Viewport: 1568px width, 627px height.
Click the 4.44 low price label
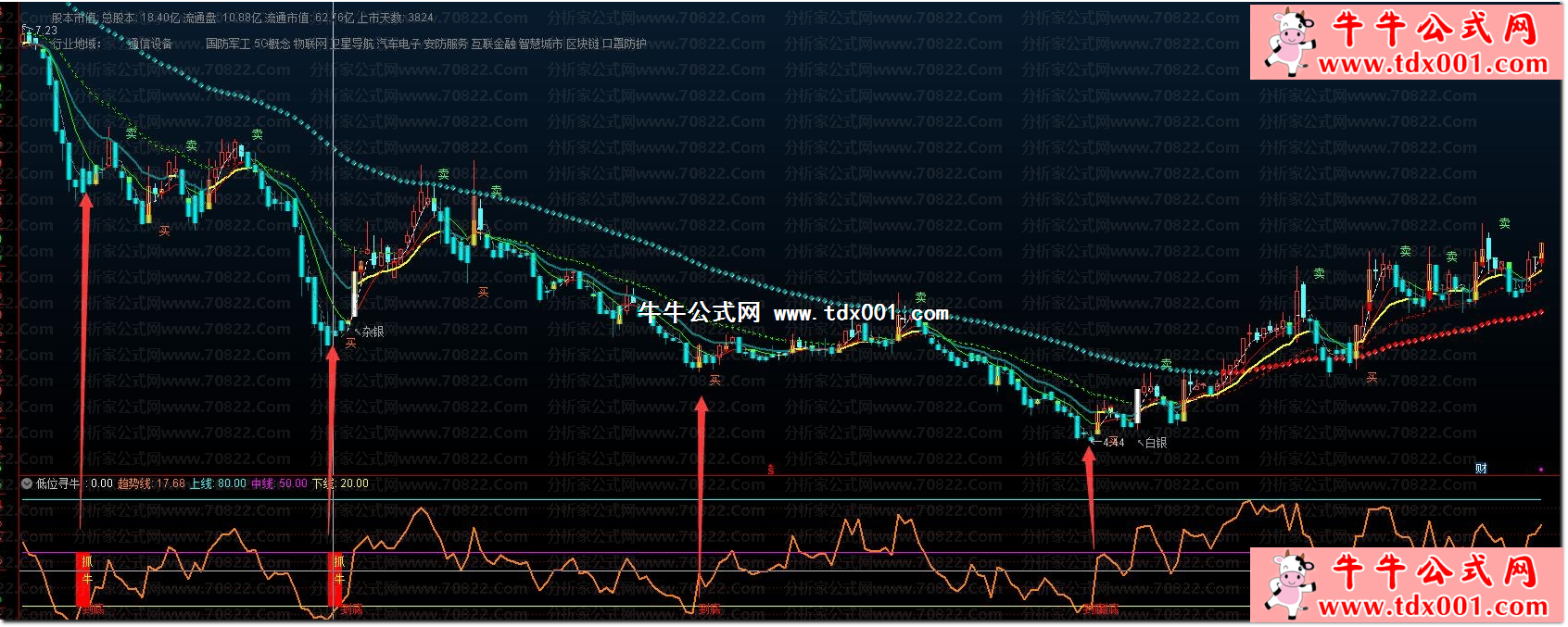(1114, 443)
